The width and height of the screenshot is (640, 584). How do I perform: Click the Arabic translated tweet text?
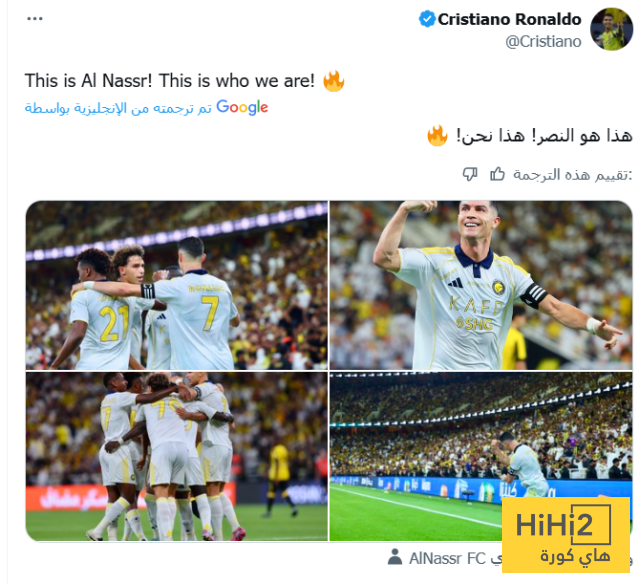(544, 136)
